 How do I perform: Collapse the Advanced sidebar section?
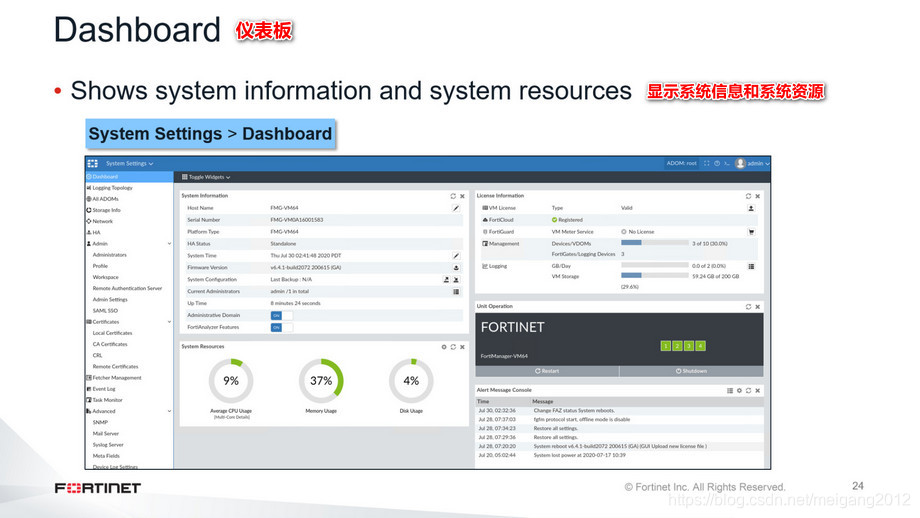pos(170,411)
